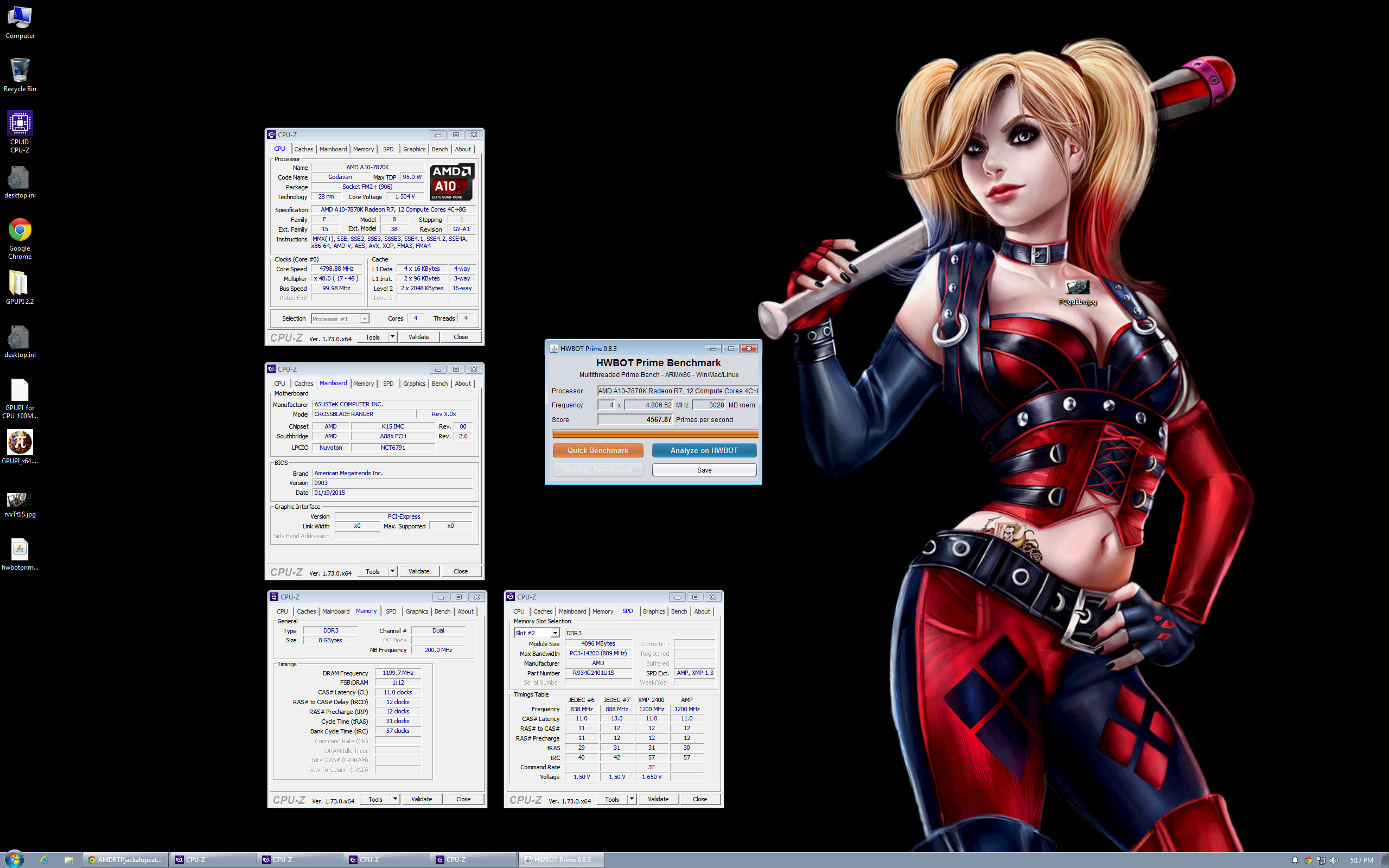The image size is (1389, 868).
Task: Click the Chrome notification tray icon
Action: 1308,860
